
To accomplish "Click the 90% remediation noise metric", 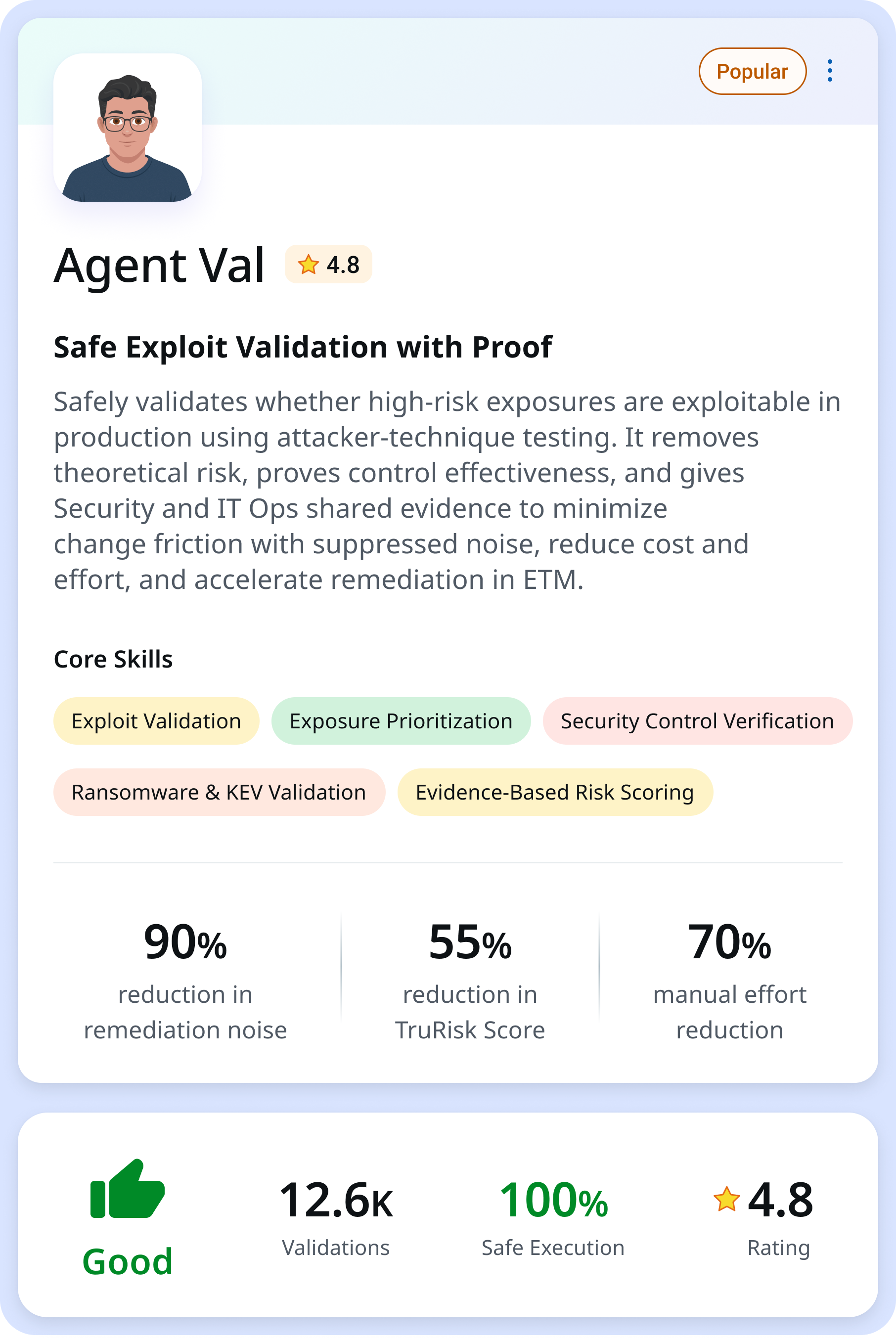I will [x=185, y=980].
